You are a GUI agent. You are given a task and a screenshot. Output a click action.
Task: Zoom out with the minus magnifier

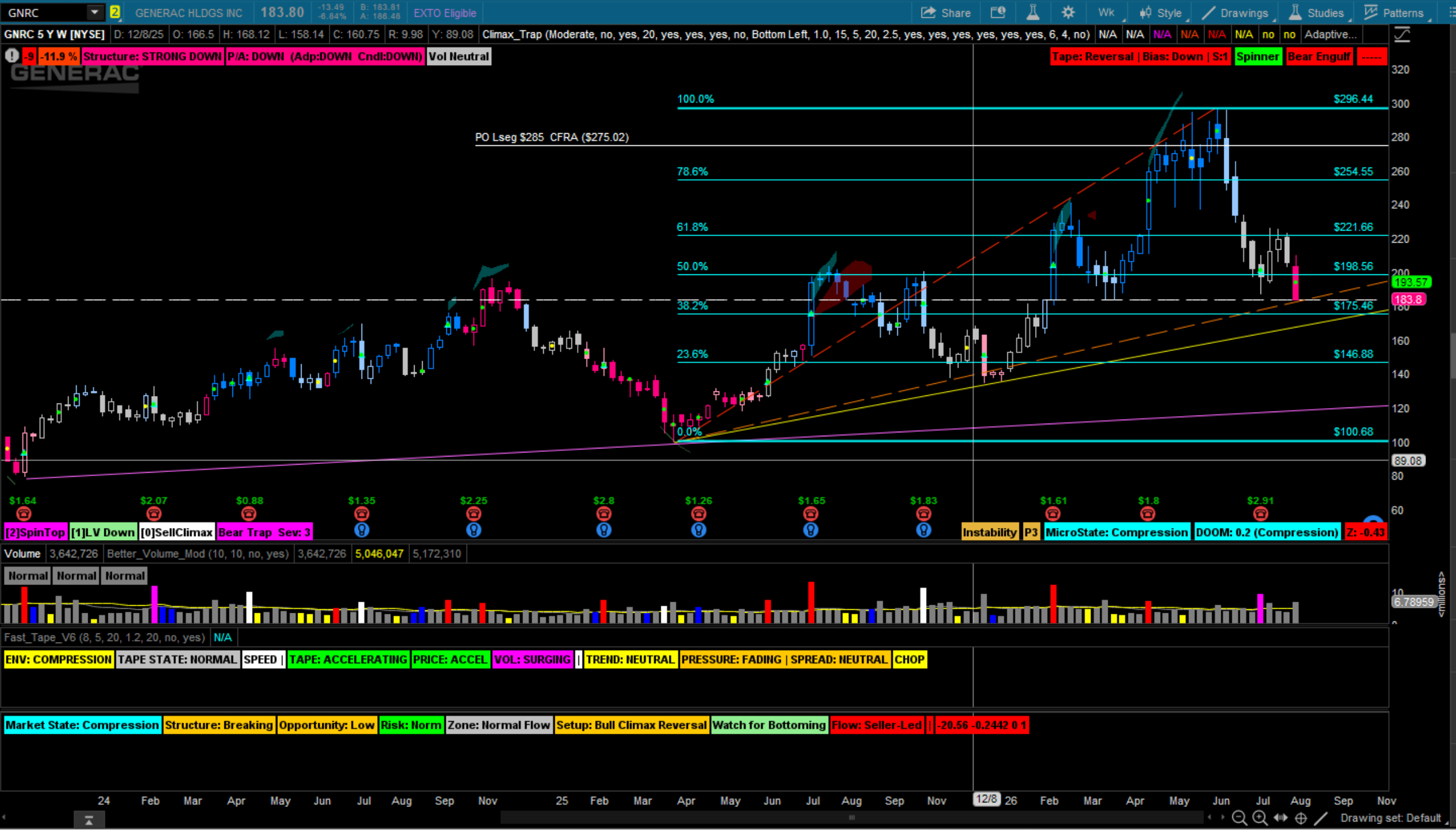[x=1239, y=818]
